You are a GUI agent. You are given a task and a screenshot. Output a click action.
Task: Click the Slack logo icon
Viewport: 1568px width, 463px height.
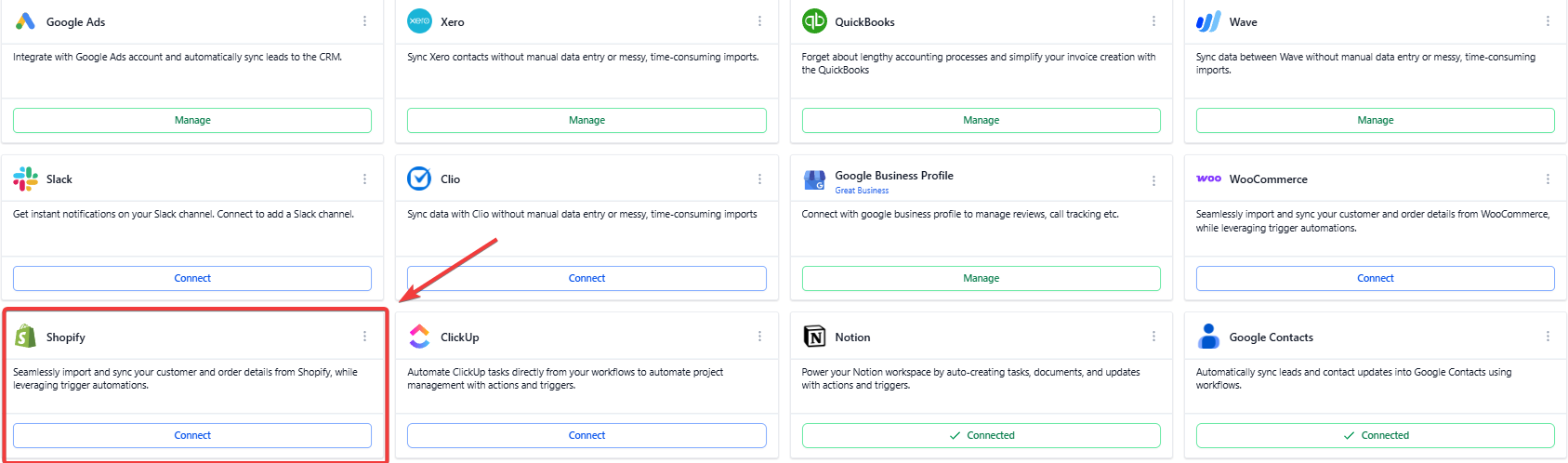click(x=25, y=179)
